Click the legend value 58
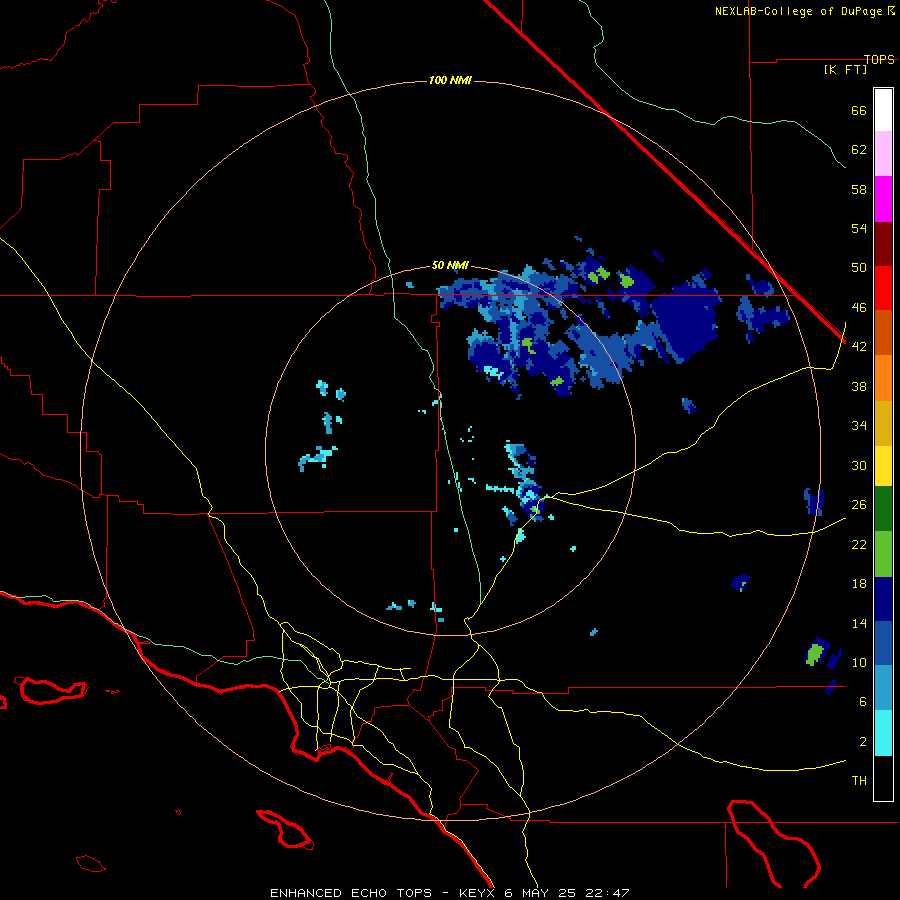This screenshot has width=900, height=900. point(859,189)
